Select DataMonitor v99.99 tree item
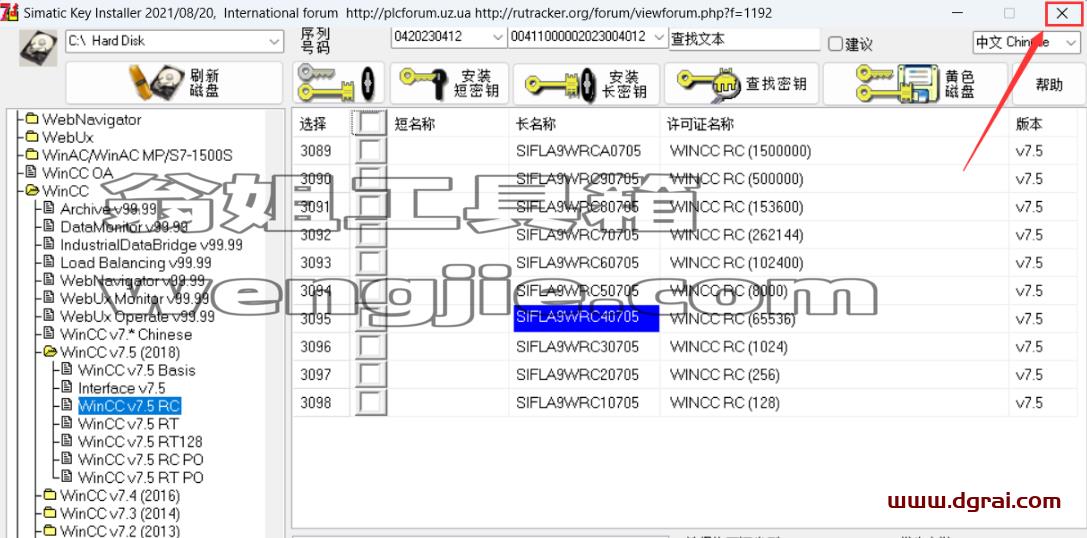 (124, 227)
